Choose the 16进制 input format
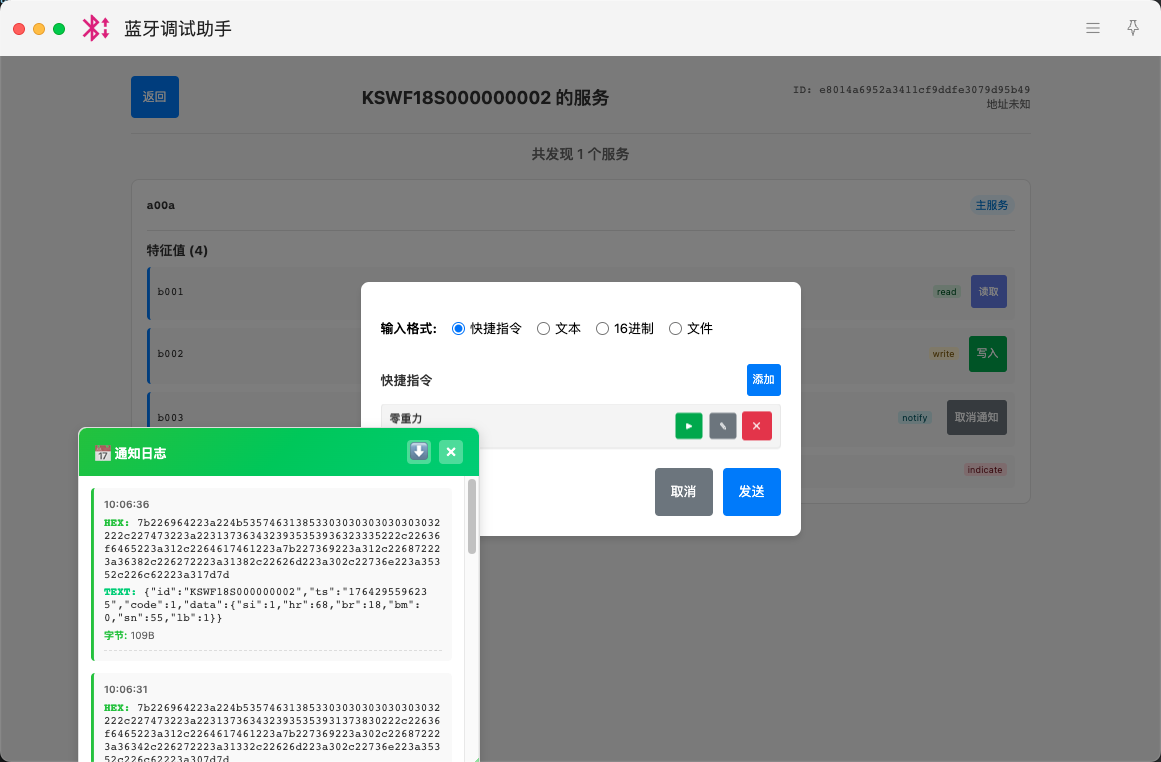Viewport: 1161px width, 762px height. 602,328
